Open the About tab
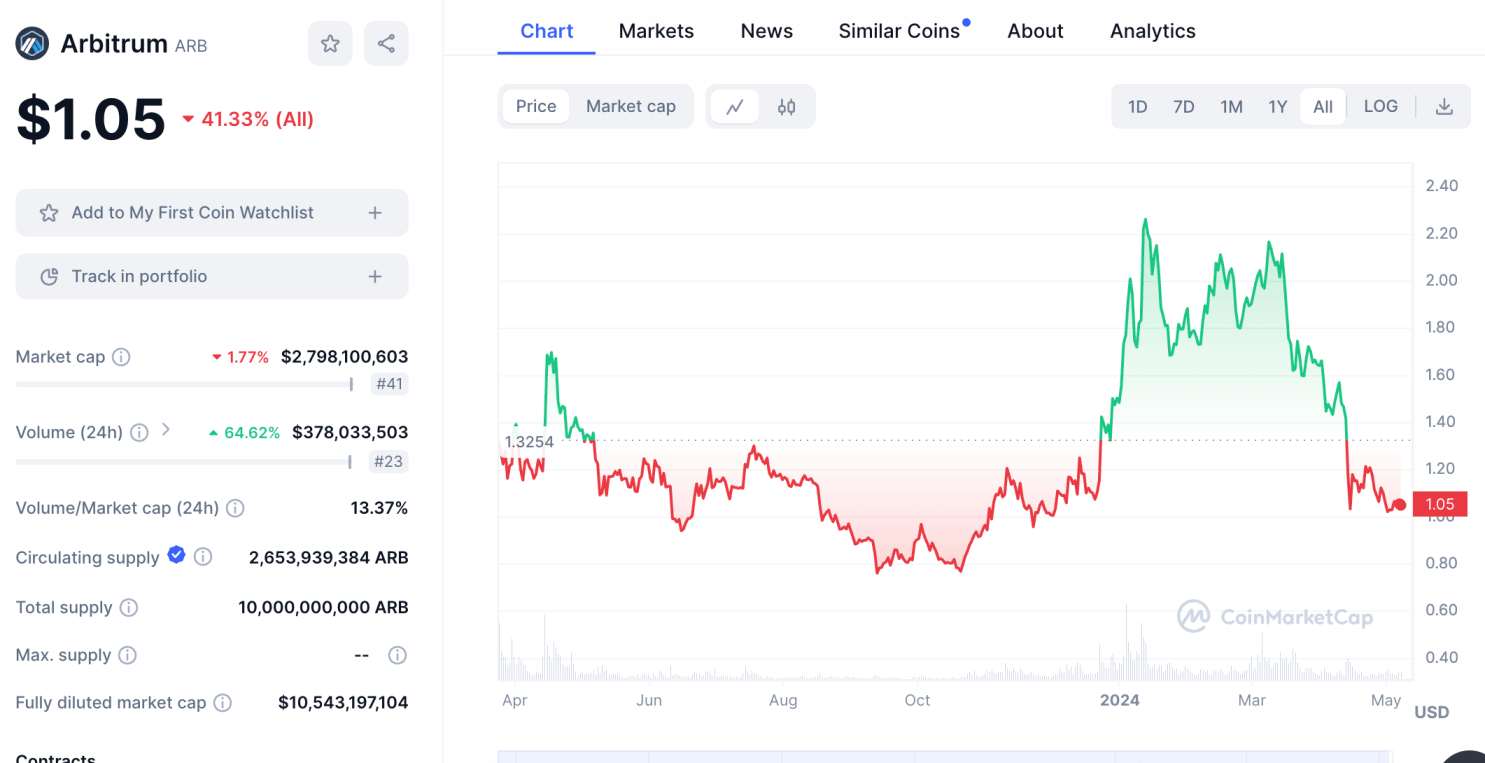 pos(1035,31)
